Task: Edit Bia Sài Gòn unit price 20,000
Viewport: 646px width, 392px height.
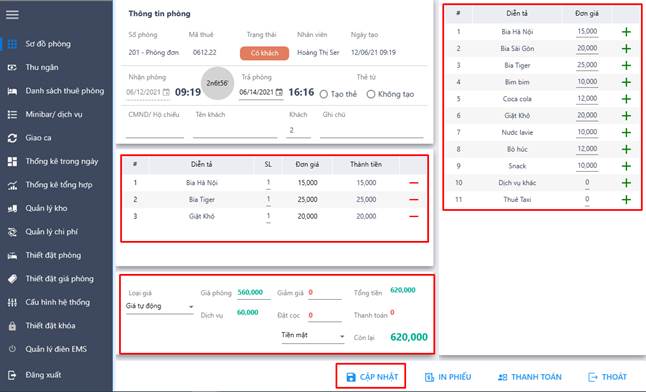Action: click(587, 49)
